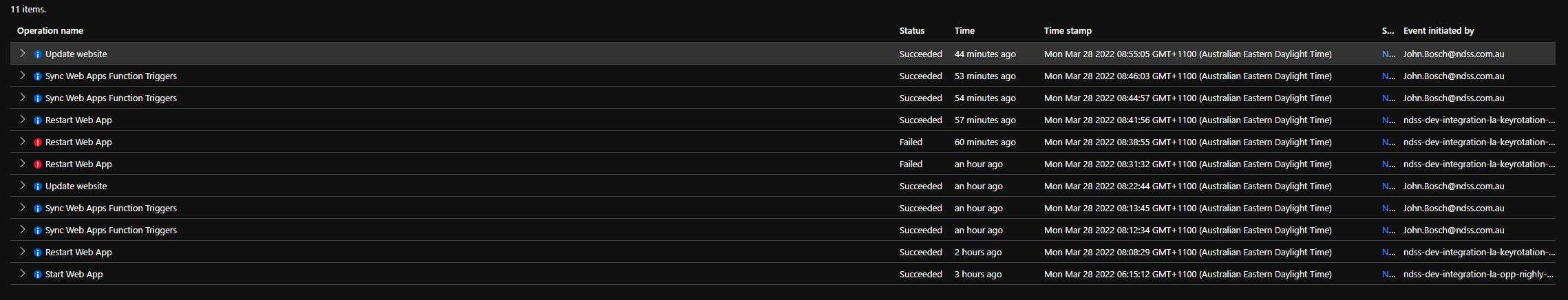The image size is (1568, 300).
Task: Open subscription link in the 08:55:05 Update website row
Action: 1388,54
